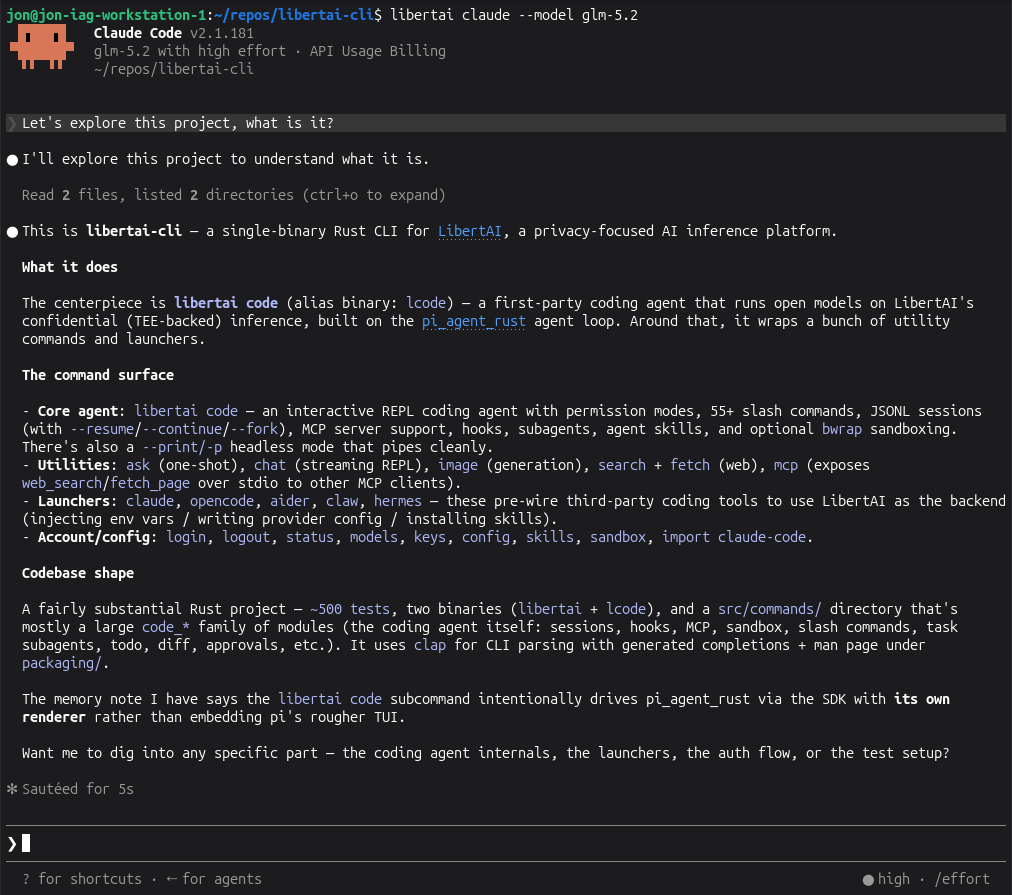Click the 'status' account command
This screenshot has height=895, width=1012.
tap(309, 537)
